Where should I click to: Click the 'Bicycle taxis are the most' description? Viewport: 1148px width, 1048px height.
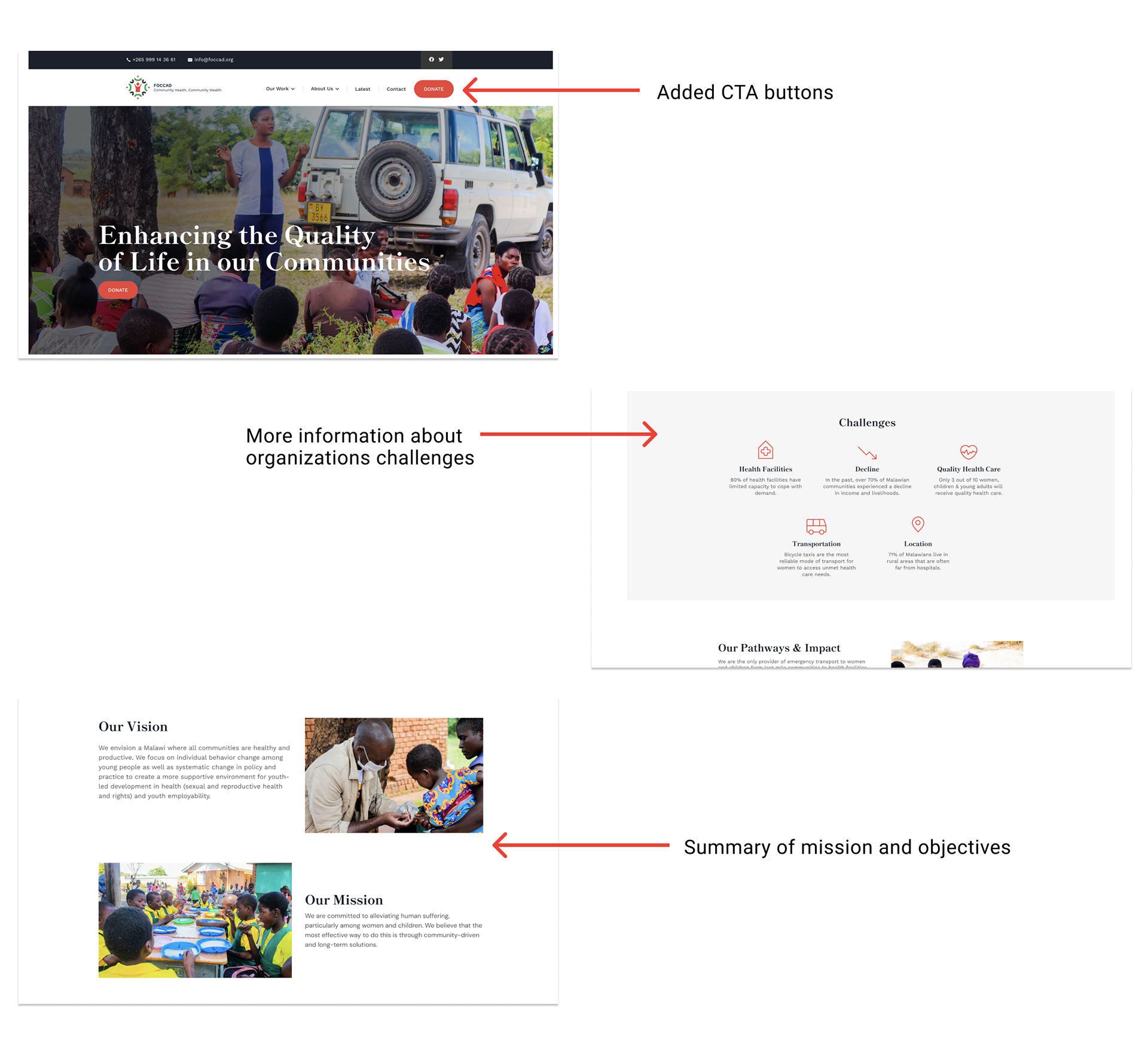[x=816, y=564]
